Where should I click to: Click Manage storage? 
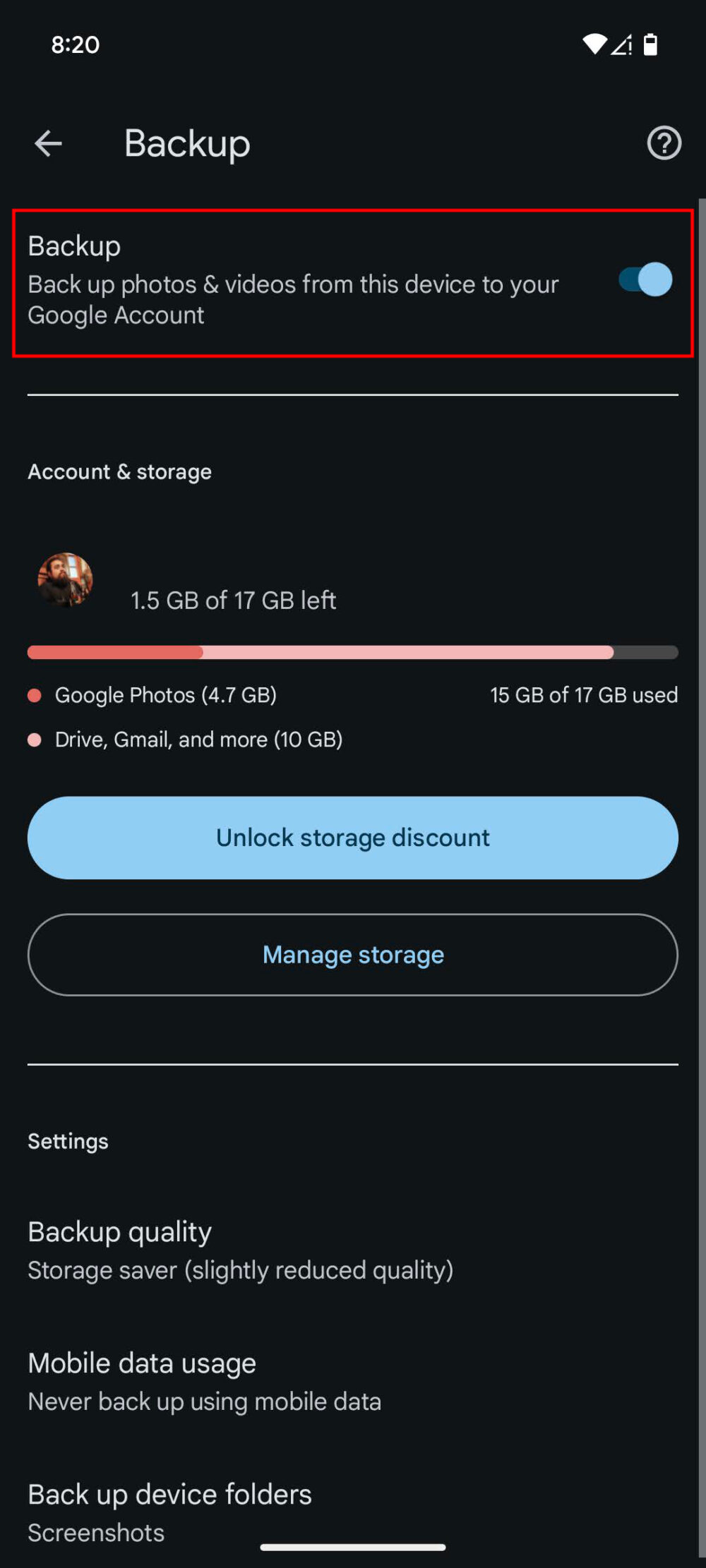(352, 955)
